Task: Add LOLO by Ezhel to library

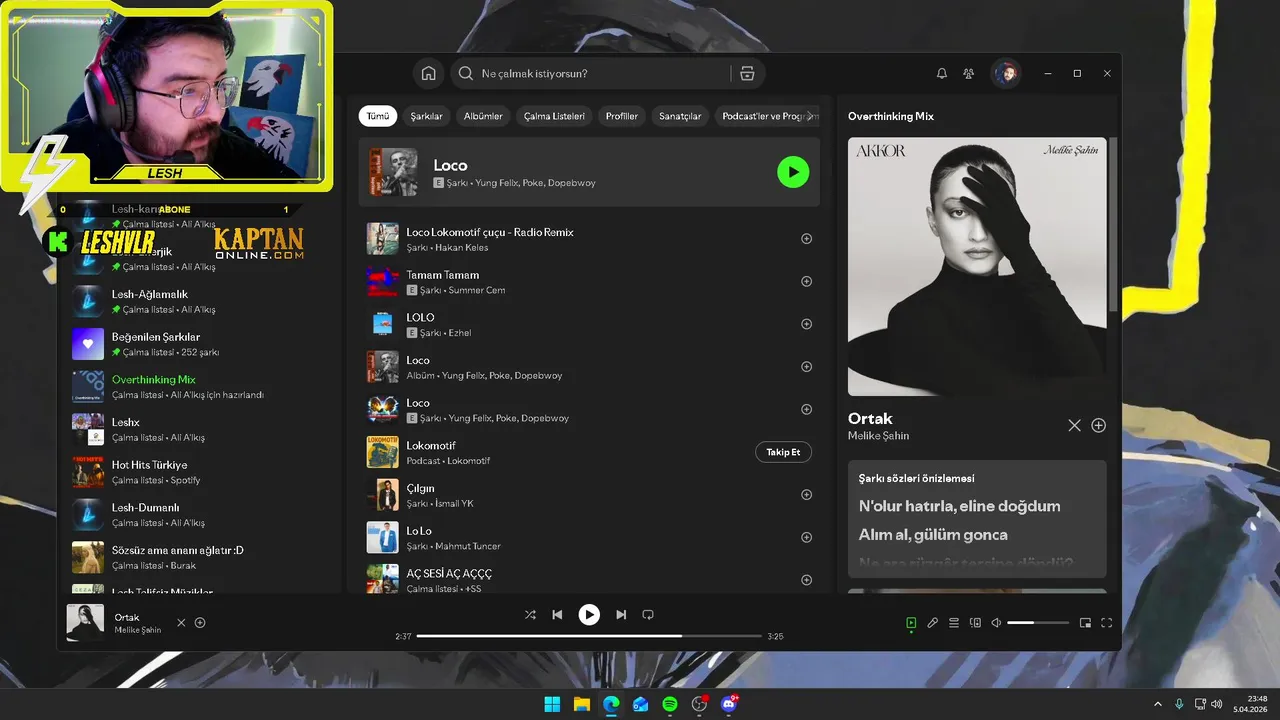Action: (806, 324)
